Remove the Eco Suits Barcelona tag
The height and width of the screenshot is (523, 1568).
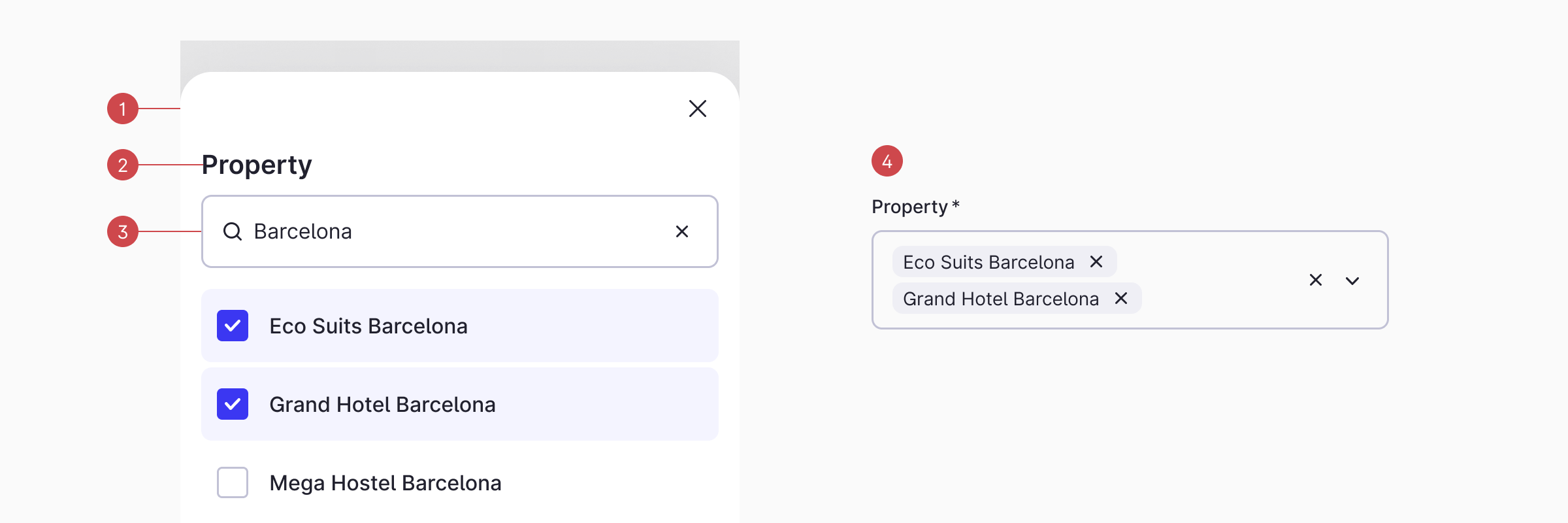coord(1096,261)
